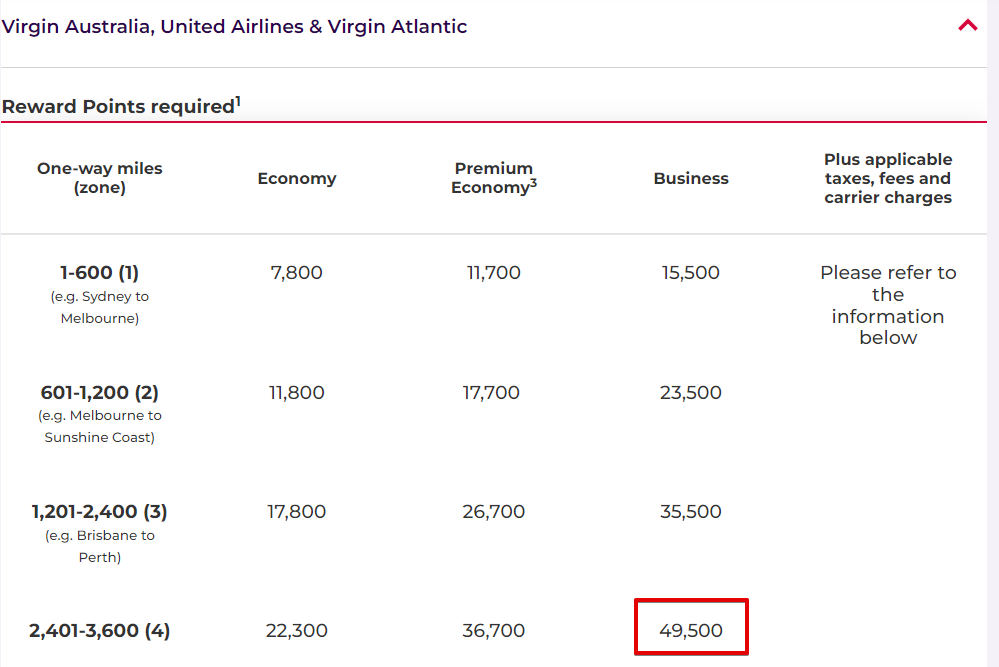The image size is (999, 667).
Task: Select the 2,401-3,600 (4) zone label
Action: tap(99, 631)
